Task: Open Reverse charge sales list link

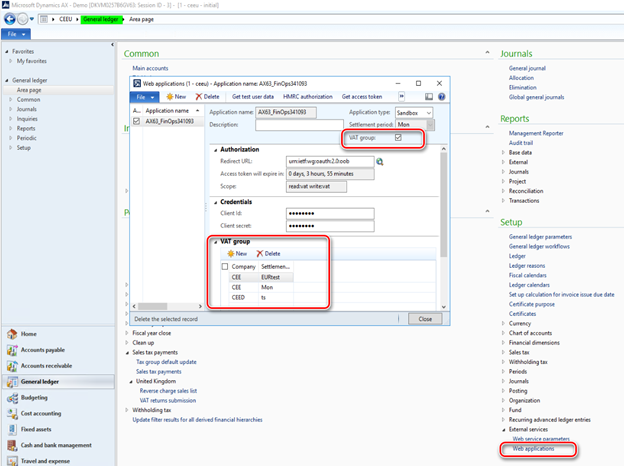Action: point(168,391)
